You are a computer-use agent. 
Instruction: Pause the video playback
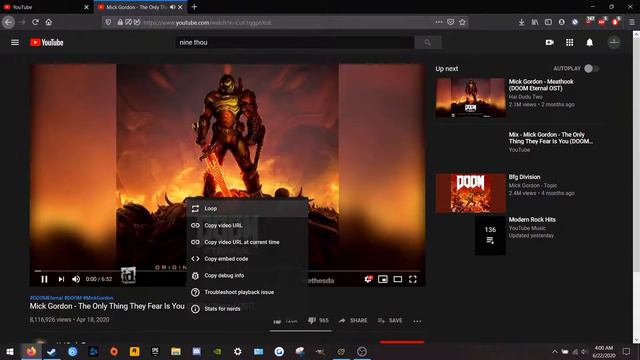44,279
